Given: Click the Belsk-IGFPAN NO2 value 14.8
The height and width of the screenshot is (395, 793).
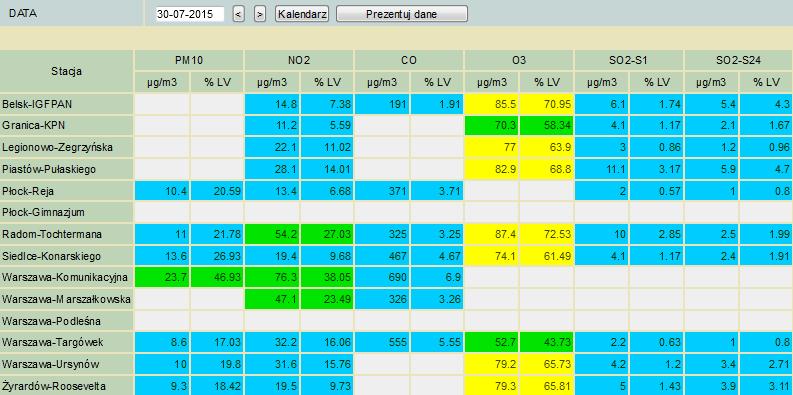Looking at the screenshot, I should (272, 104).
